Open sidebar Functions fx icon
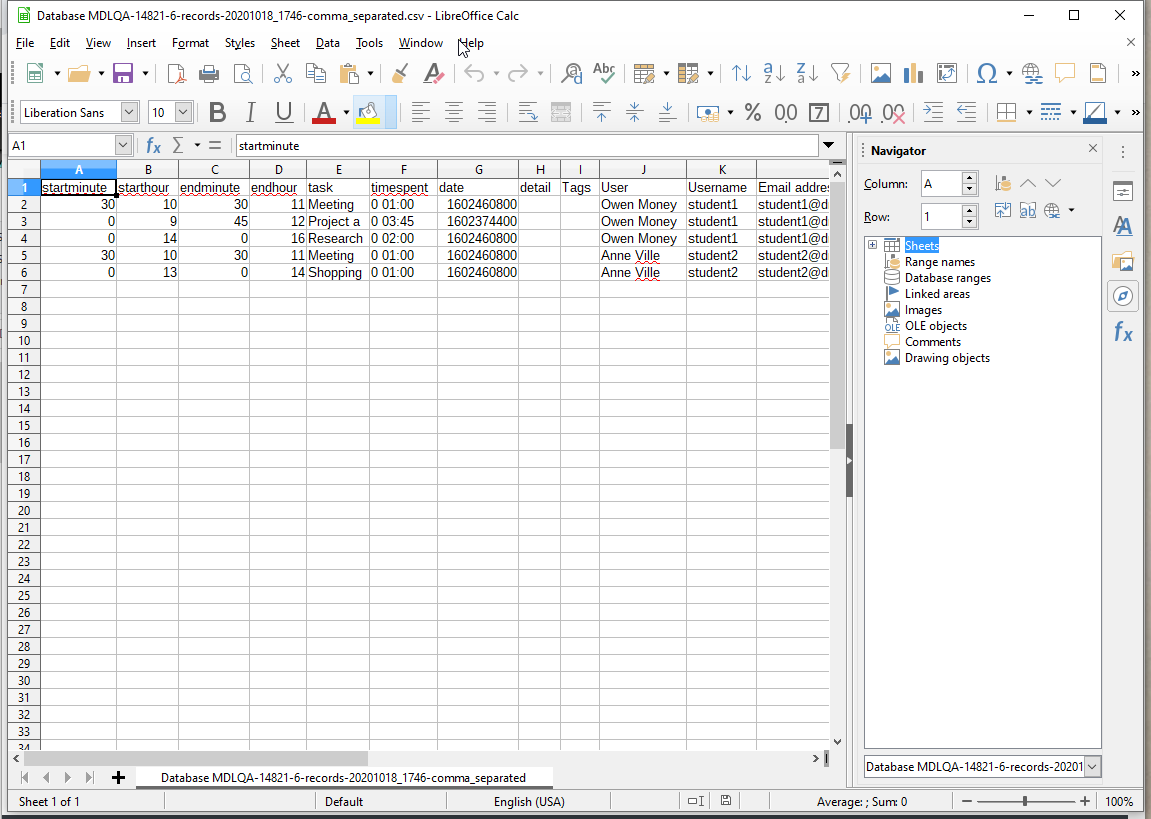 coord(1122,332)
